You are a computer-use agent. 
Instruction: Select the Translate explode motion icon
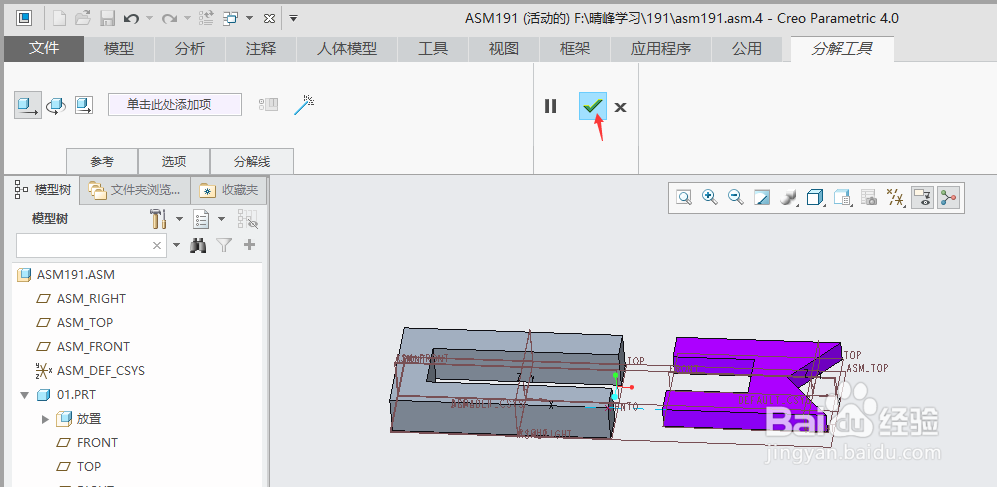[x=28, y=105]
